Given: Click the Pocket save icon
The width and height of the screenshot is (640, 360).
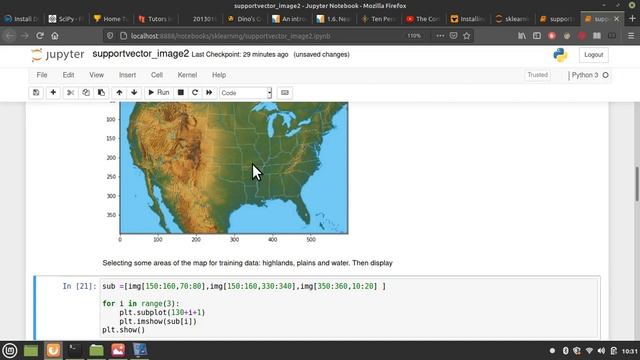Looking at the screenshot, I should coord(453,36).
